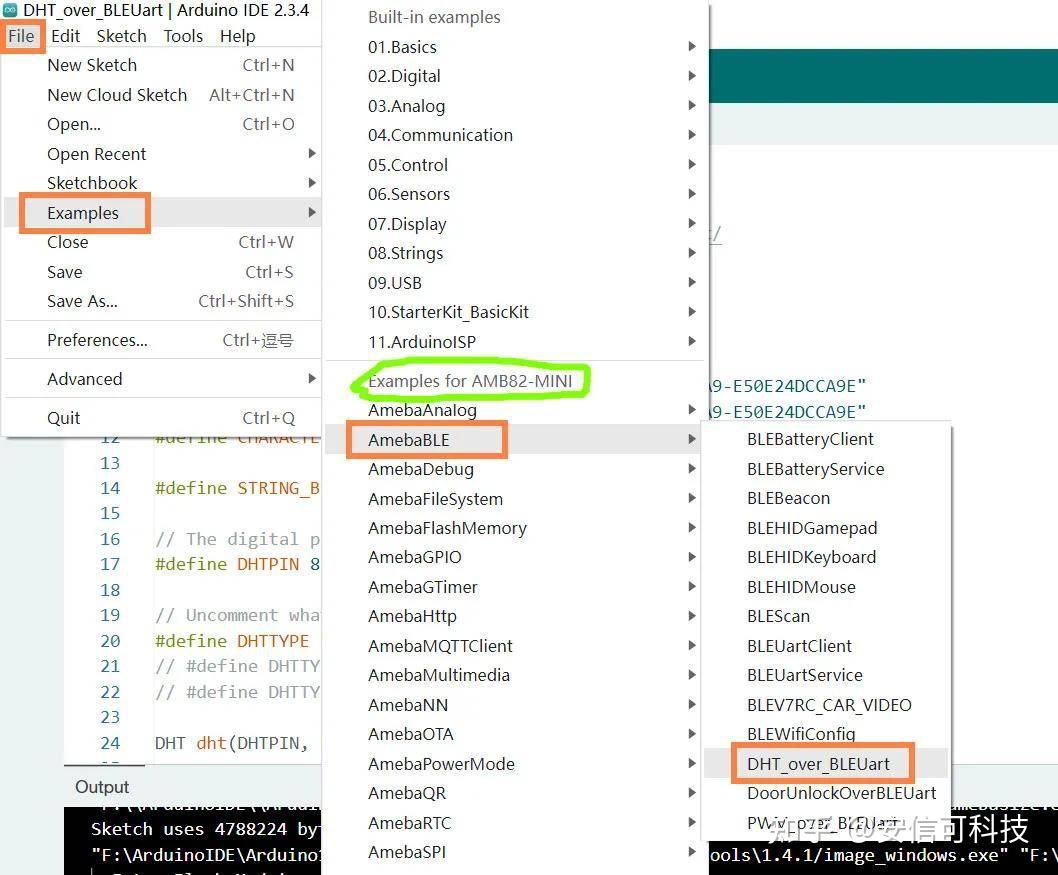
Task: Expand 10.StarterKit_BasicKit examples
Action: [x=516, y=312]
